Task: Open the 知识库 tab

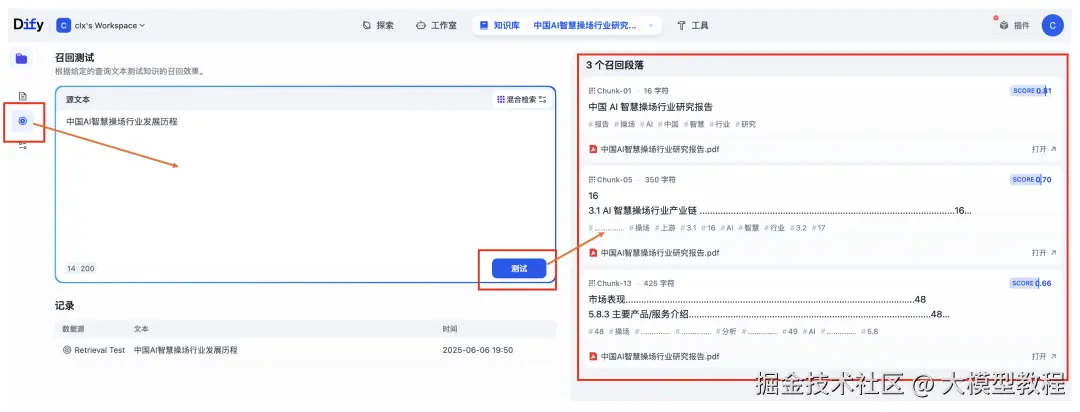Action: (499, 25)
